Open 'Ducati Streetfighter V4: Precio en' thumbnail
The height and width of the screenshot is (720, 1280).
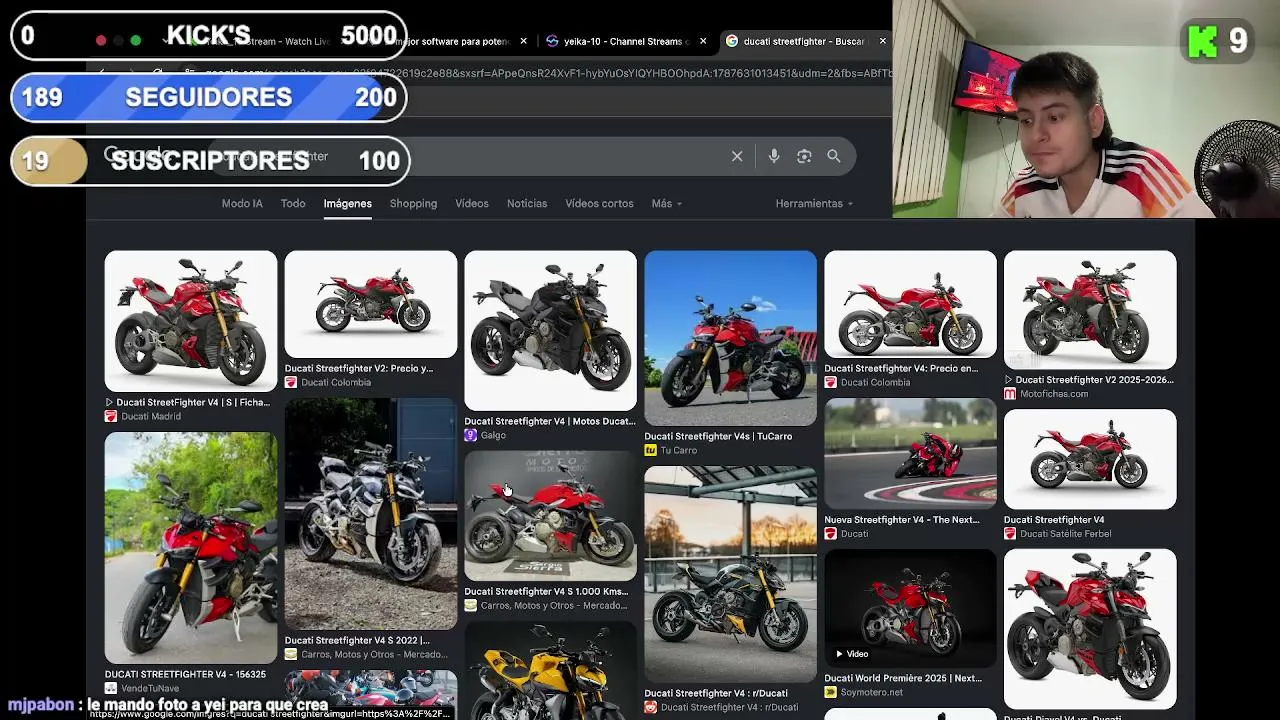click(911, 304)
